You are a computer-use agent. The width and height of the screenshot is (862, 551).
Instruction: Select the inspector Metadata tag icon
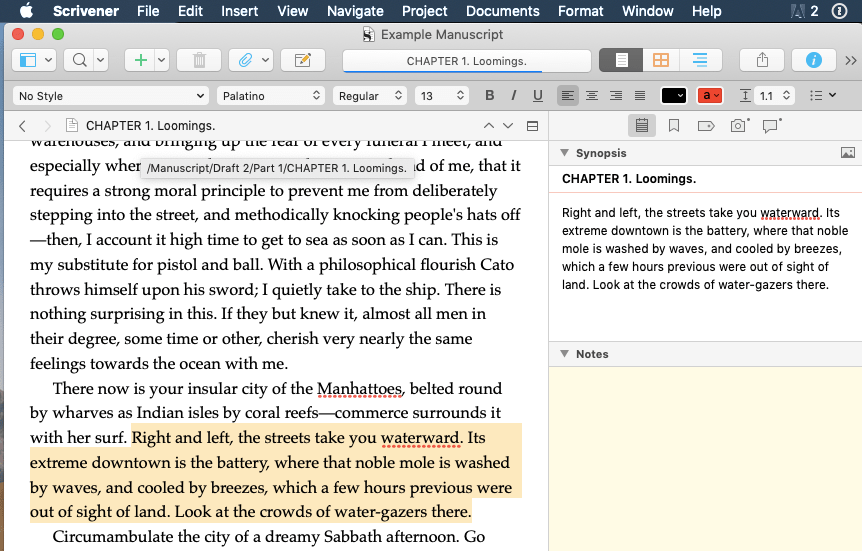tap(706, 126)
